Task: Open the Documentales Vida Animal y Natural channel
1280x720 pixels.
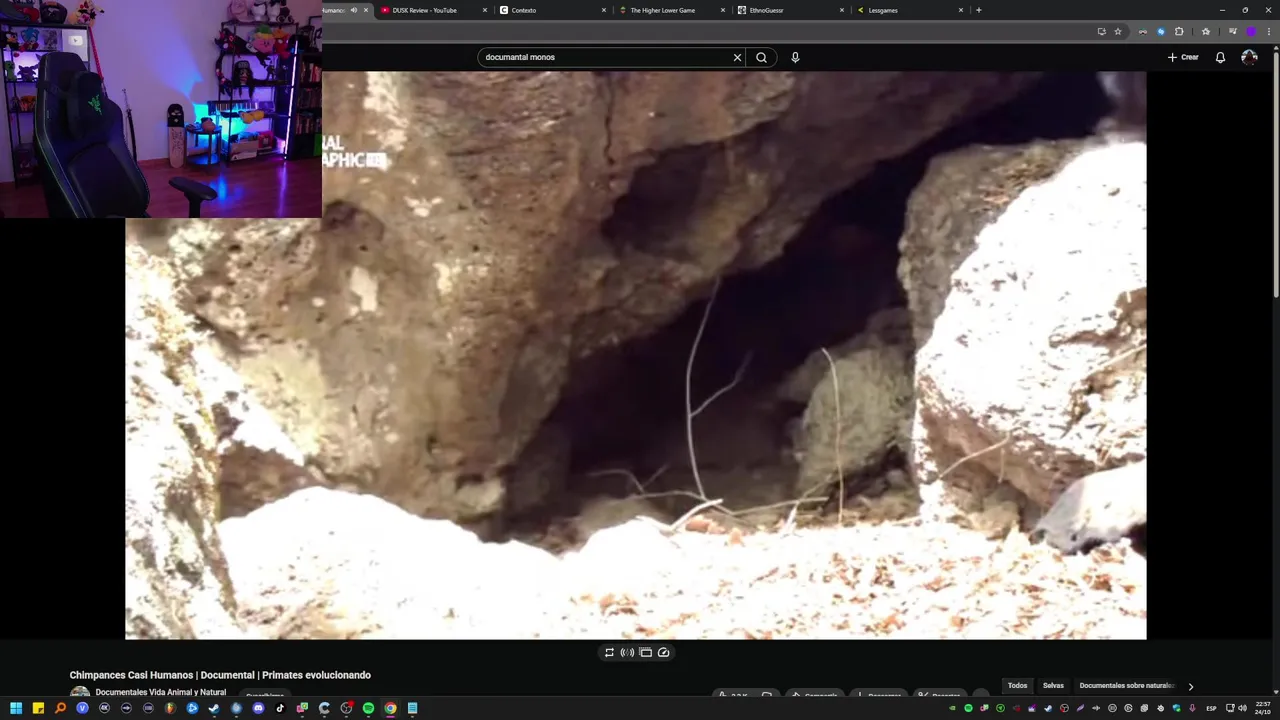Action: [x=160, y=692]
